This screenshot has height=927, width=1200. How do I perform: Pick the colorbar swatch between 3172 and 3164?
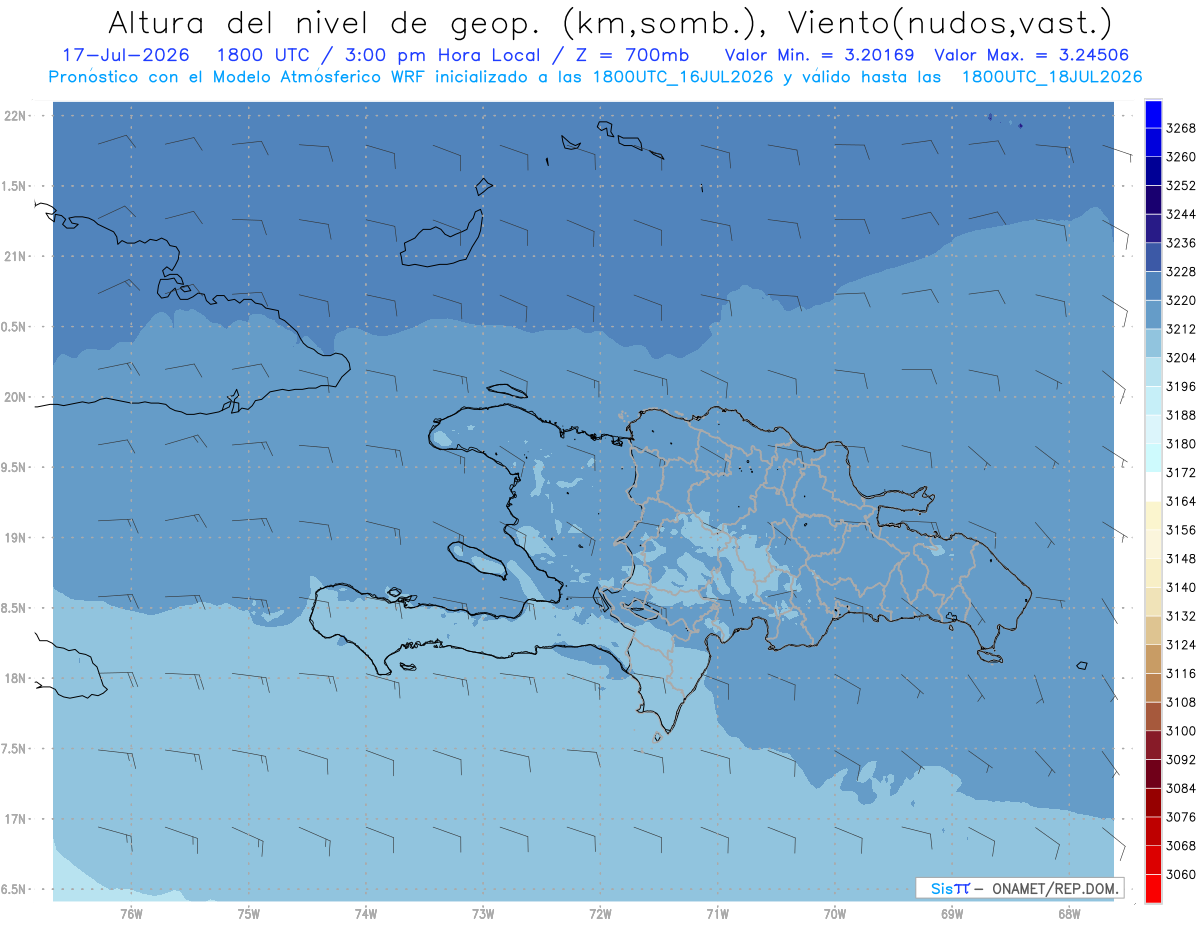click(1153, 486)
